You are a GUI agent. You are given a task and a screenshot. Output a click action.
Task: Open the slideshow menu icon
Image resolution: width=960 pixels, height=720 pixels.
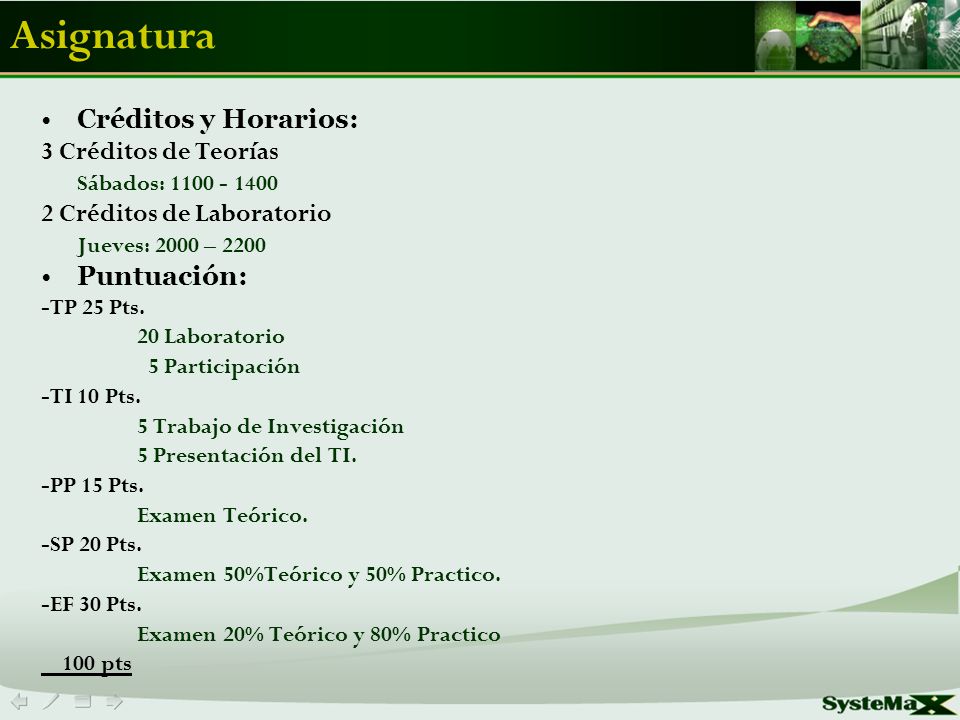pos(83,700)
